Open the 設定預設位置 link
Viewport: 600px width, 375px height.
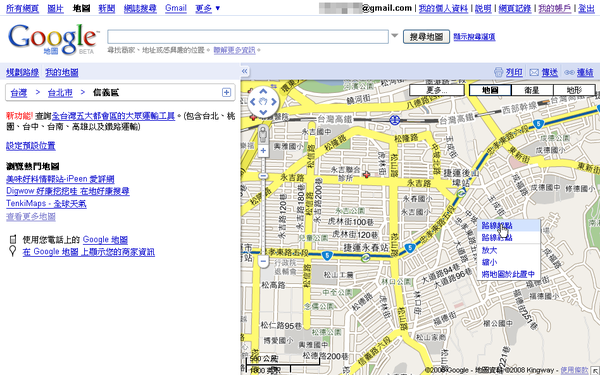coord(31,146)
